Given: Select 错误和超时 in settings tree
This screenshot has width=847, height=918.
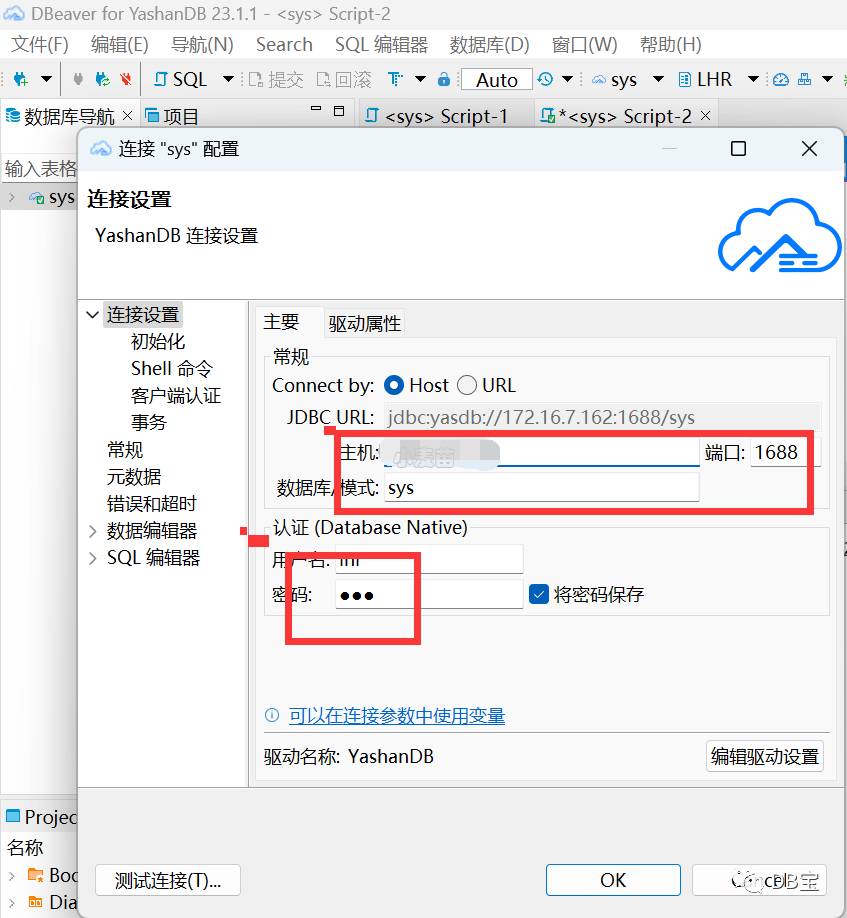Looking at the screenshot, I should [x=152, y=504].
